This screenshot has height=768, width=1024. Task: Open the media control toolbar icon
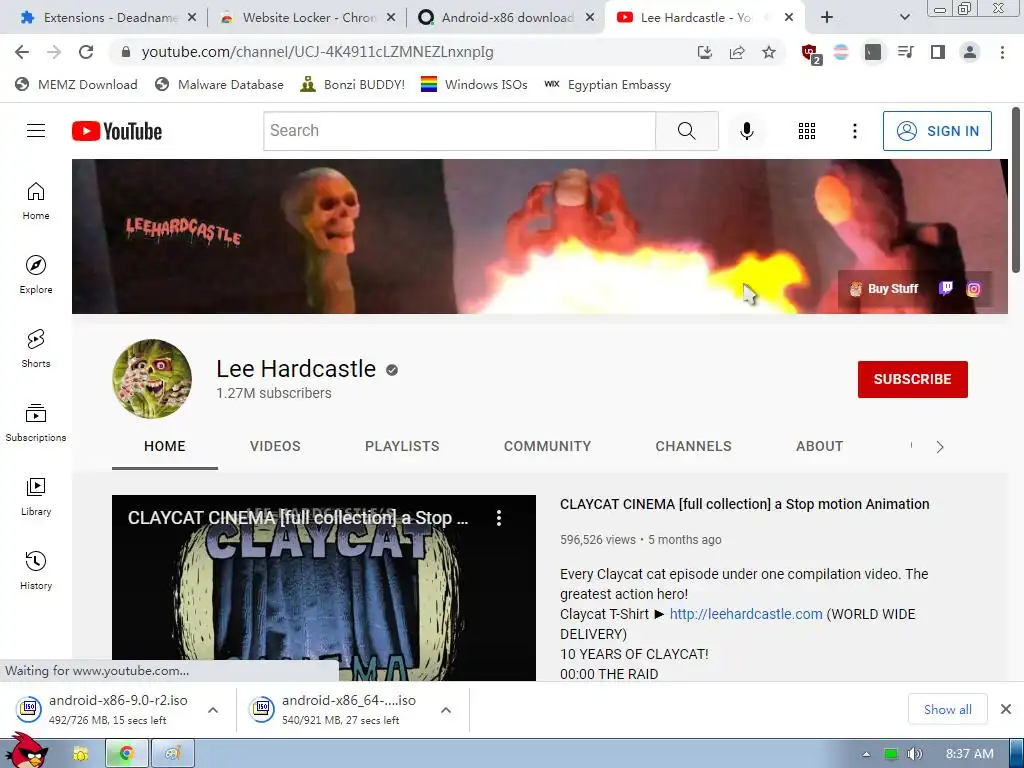point(905,52)
